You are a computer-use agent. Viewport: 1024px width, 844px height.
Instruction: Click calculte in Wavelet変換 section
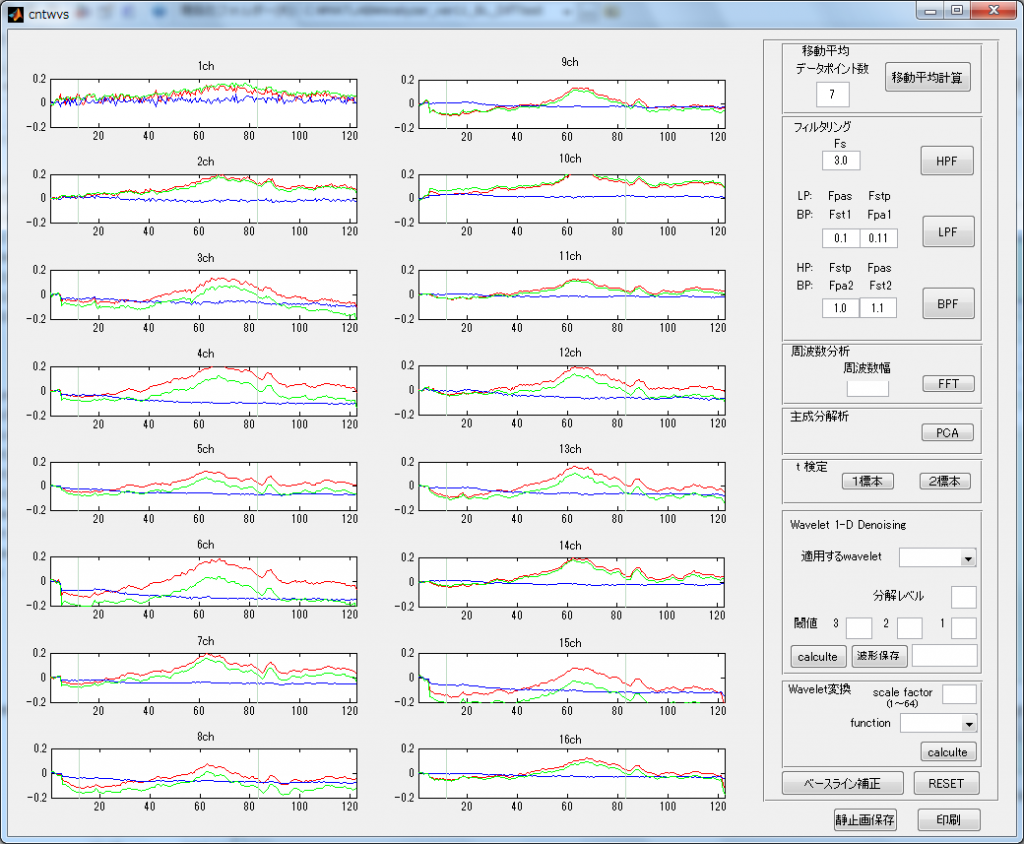click(947, 752)
